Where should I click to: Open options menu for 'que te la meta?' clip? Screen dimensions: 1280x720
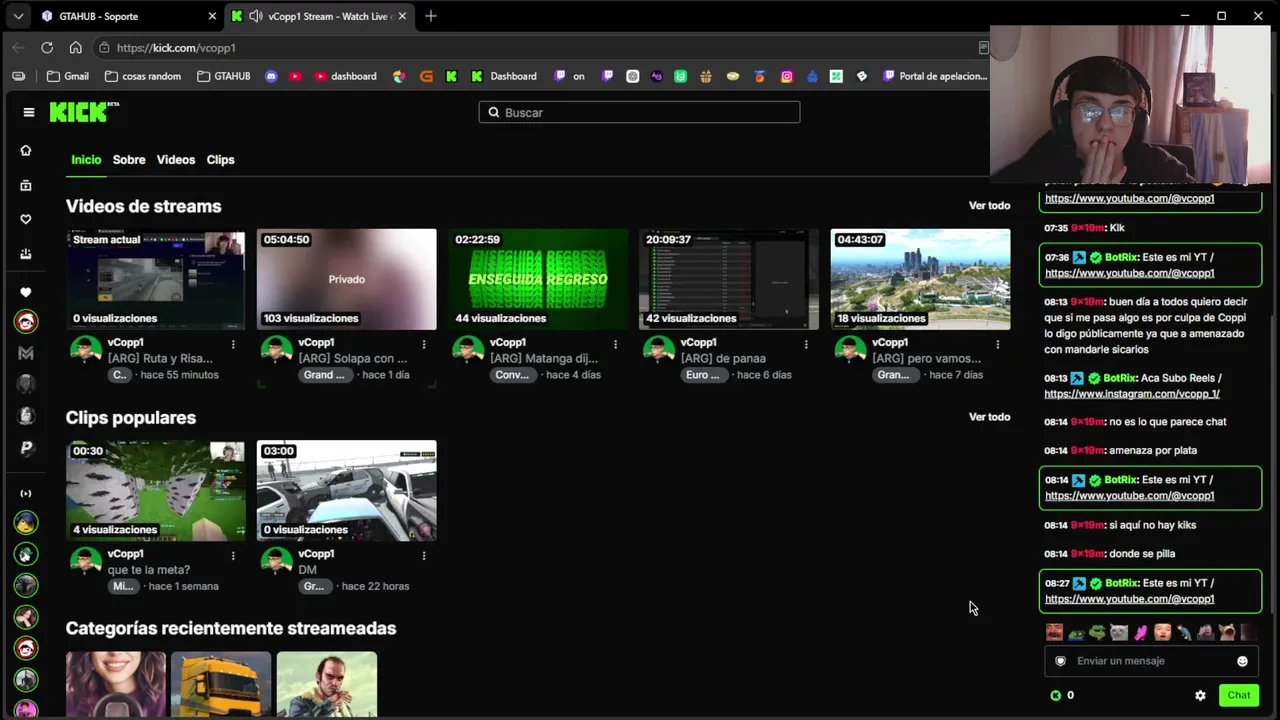tap(233, 556)
